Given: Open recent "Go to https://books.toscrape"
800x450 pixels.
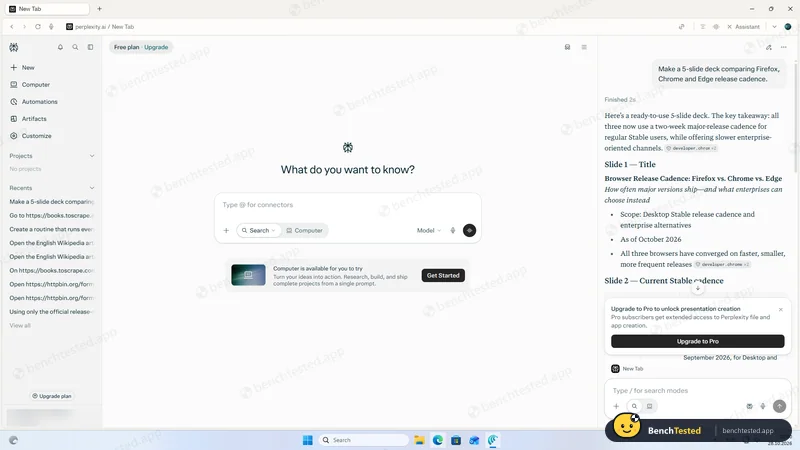Looking at the screenshot, I should coord(52,215).
